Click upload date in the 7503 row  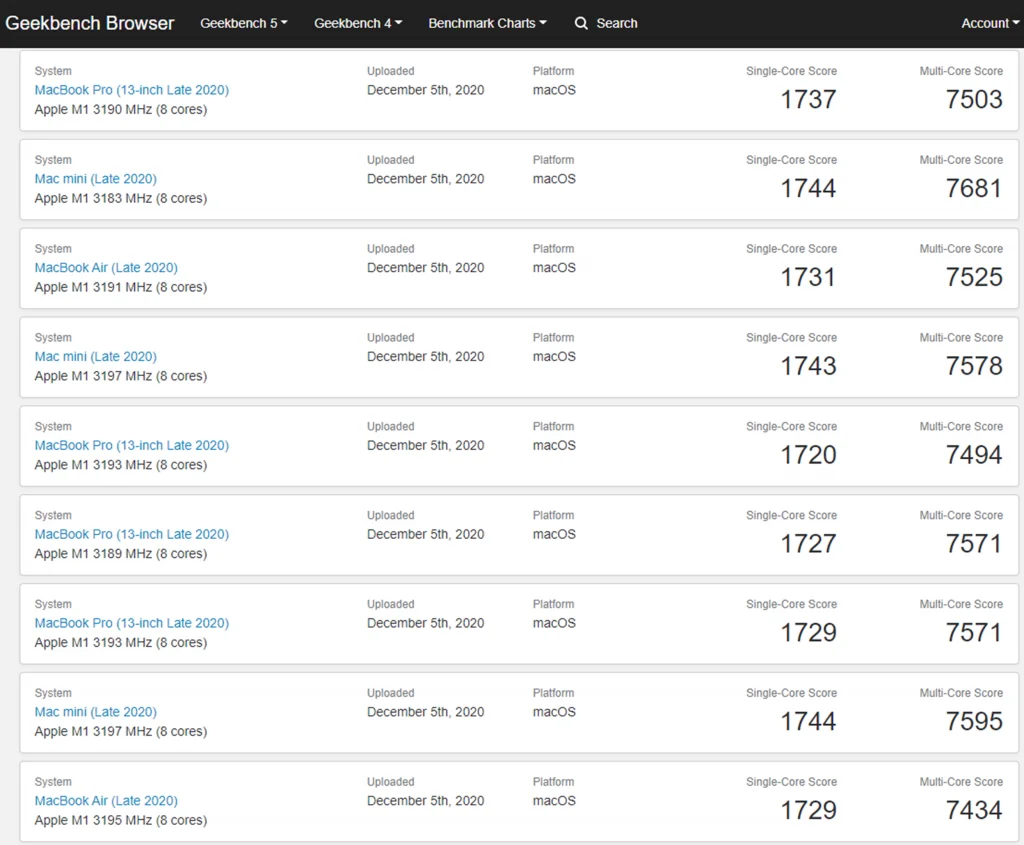(425, 90)
